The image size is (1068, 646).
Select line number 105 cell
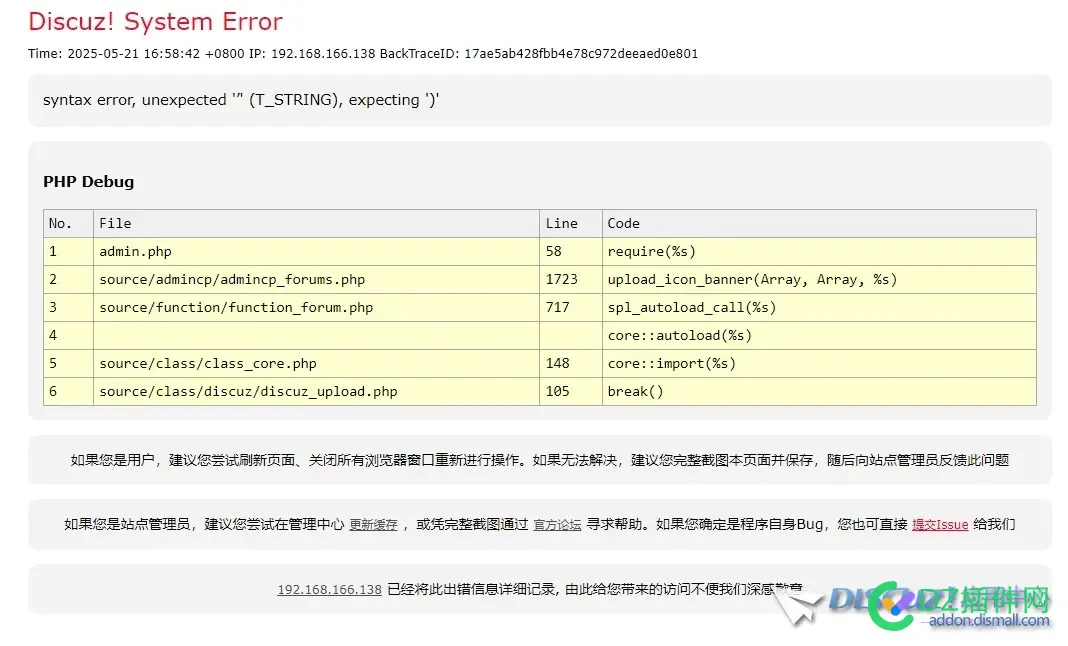coord(571,391)
